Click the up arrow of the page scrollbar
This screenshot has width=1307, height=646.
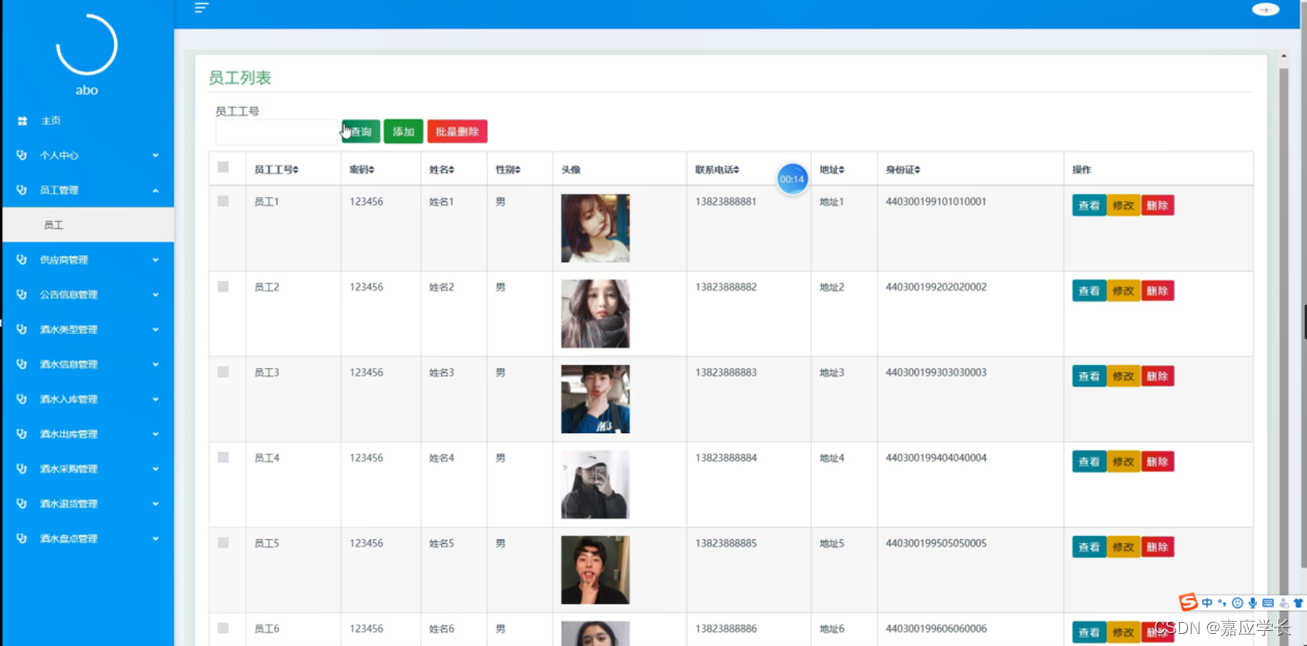[1284, 57]
